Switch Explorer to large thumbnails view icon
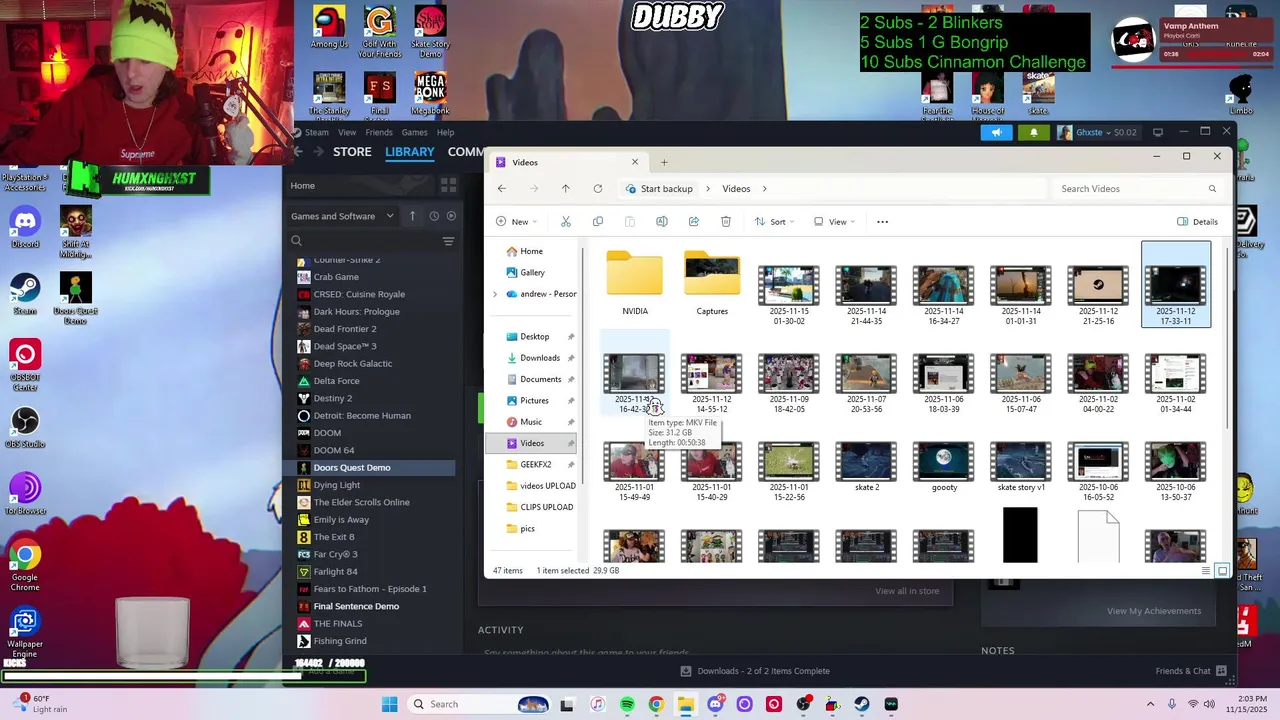The height and width of the screenshot is (720, 1280). [1222, 570]
